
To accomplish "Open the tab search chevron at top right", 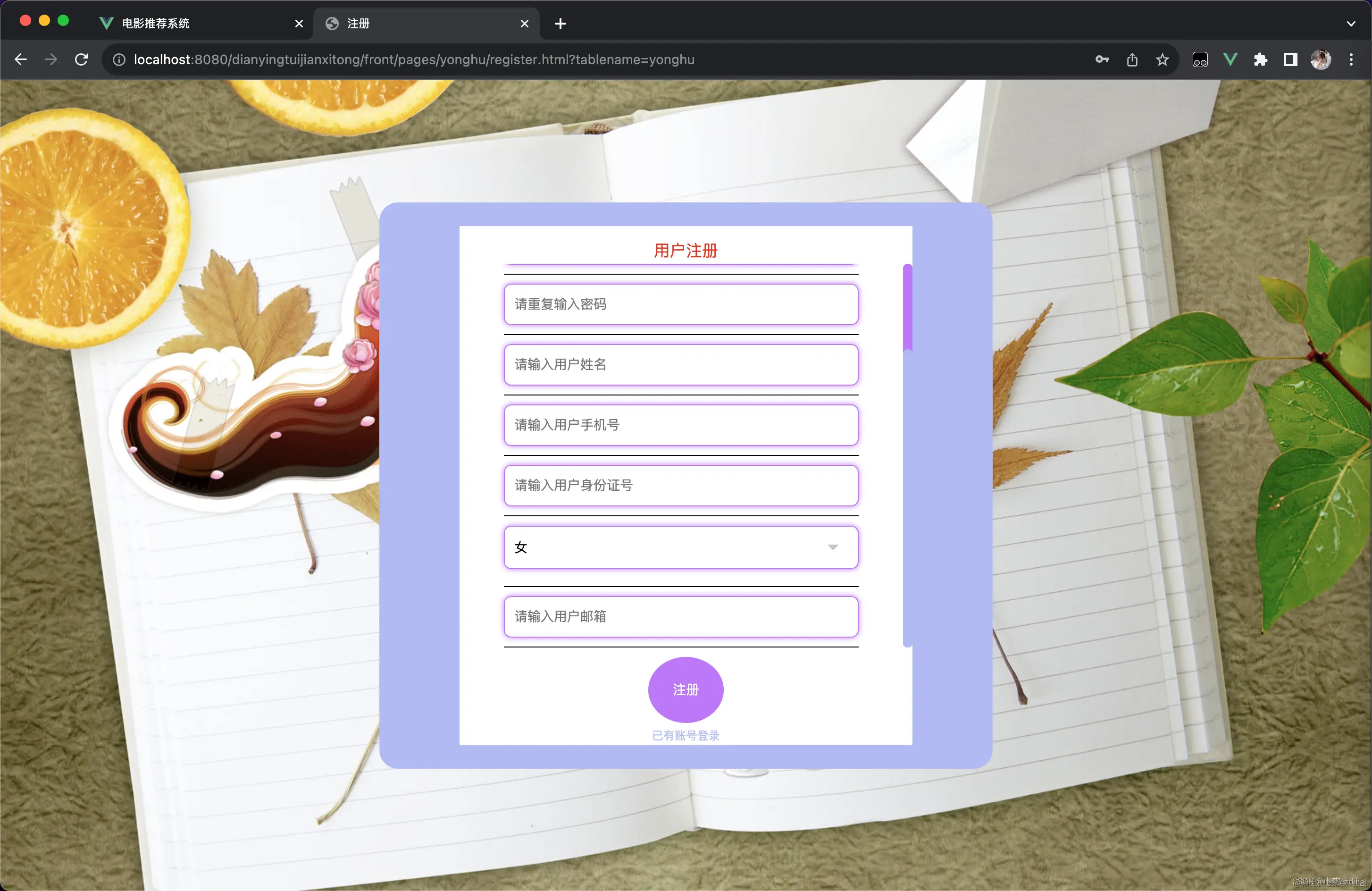I will 1351,24.
